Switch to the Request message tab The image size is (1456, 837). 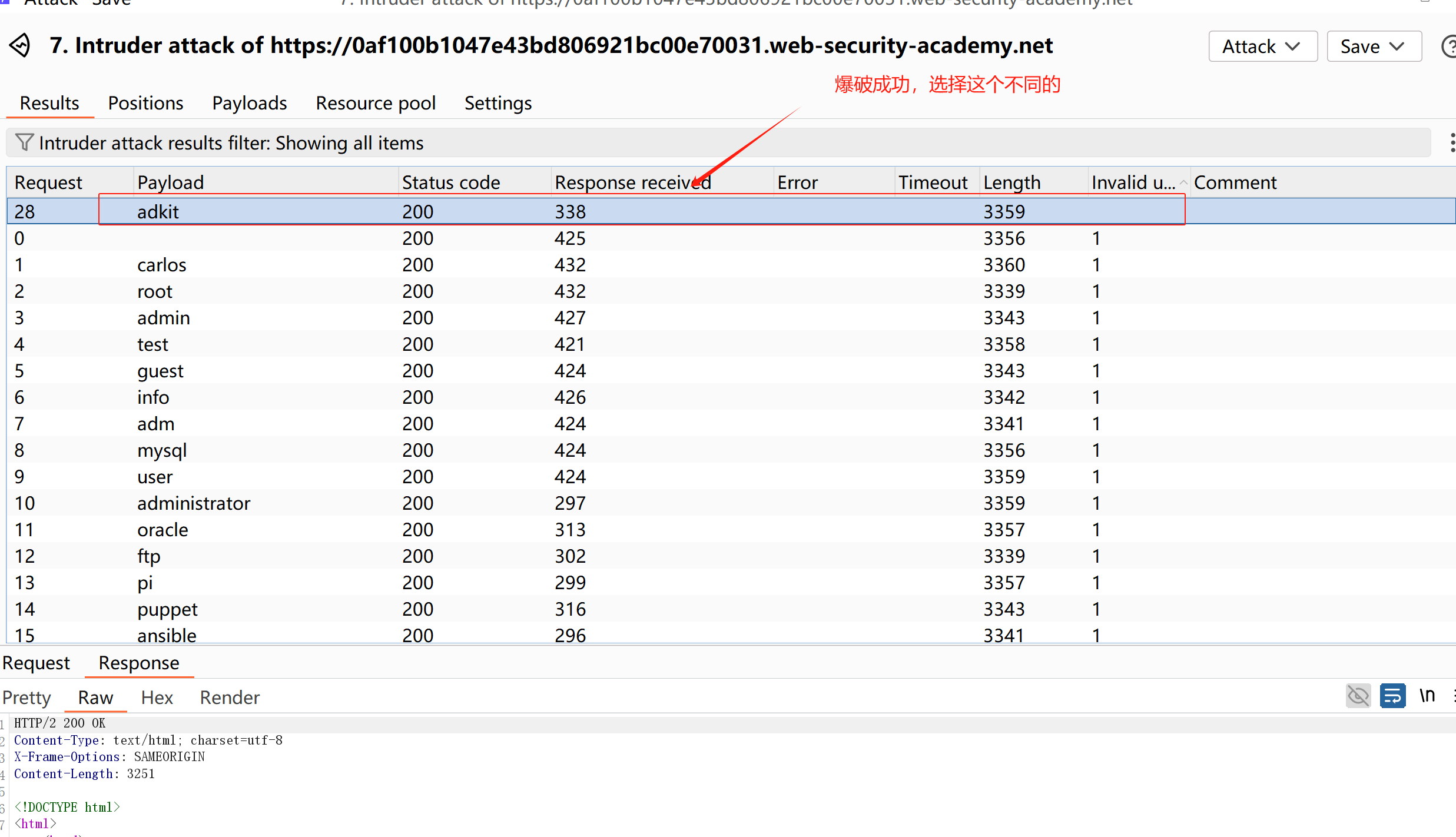point(36,663)
